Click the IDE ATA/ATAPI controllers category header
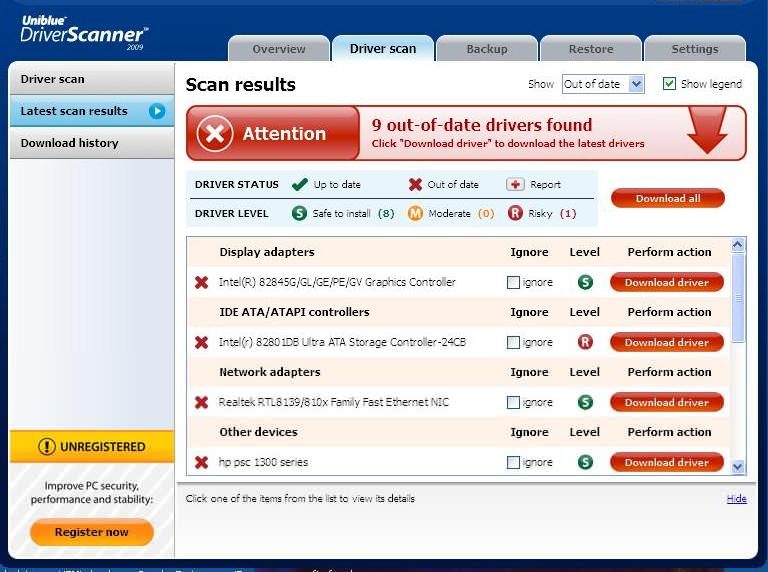The height and width of the screenshot is (572, 768). 294,312
